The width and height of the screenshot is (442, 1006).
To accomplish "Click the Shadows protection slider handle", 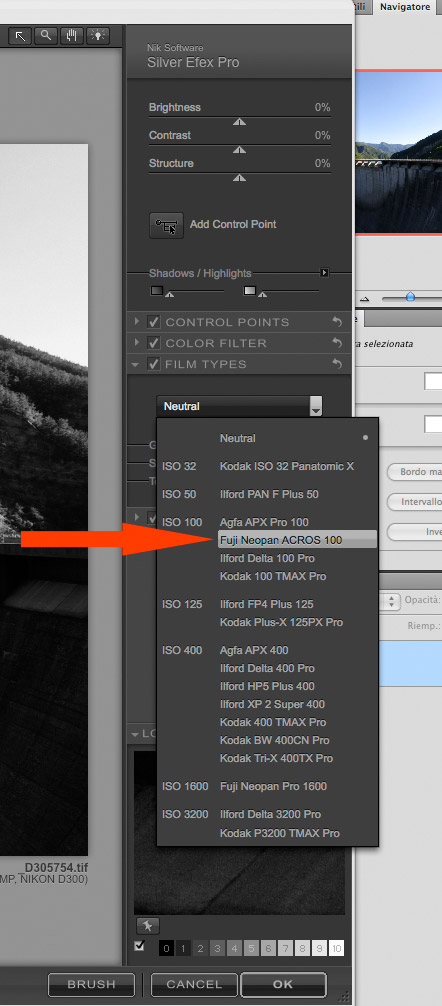I will pyautogui.click(x=170, y=294).
